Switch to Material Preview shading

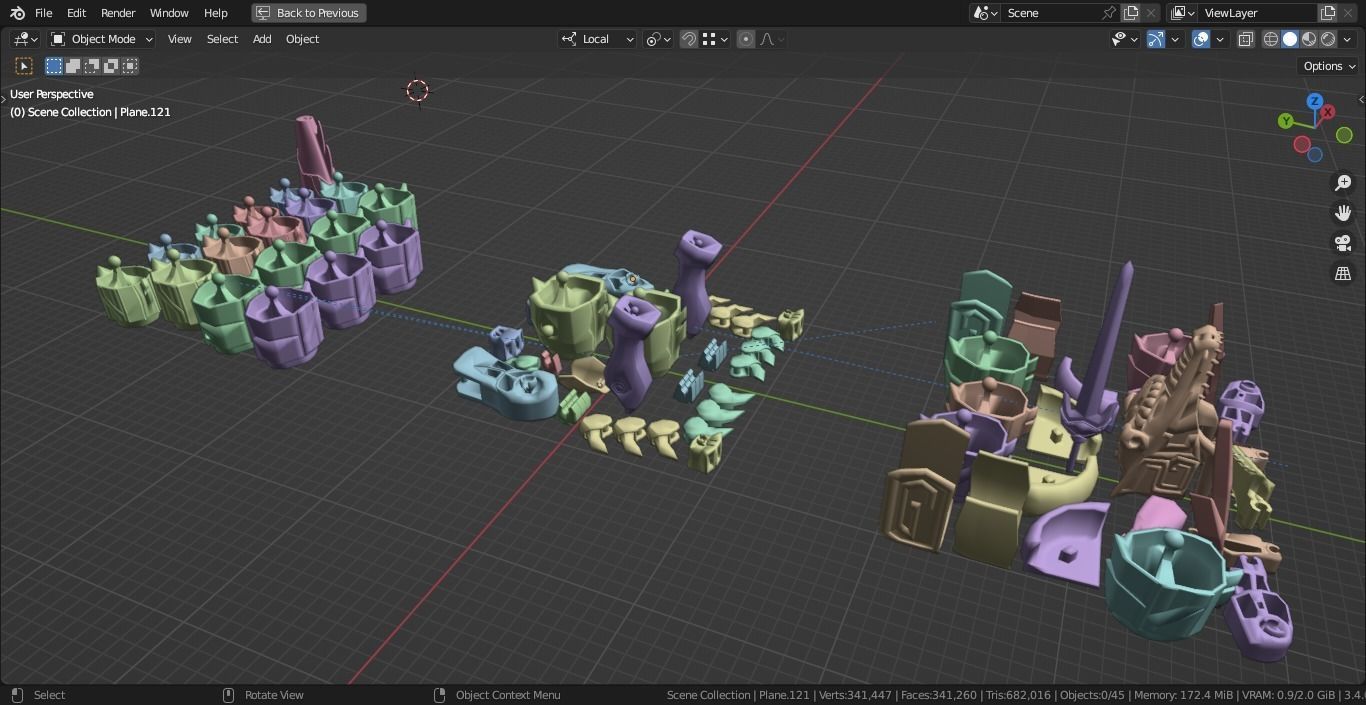[1309, 39]
